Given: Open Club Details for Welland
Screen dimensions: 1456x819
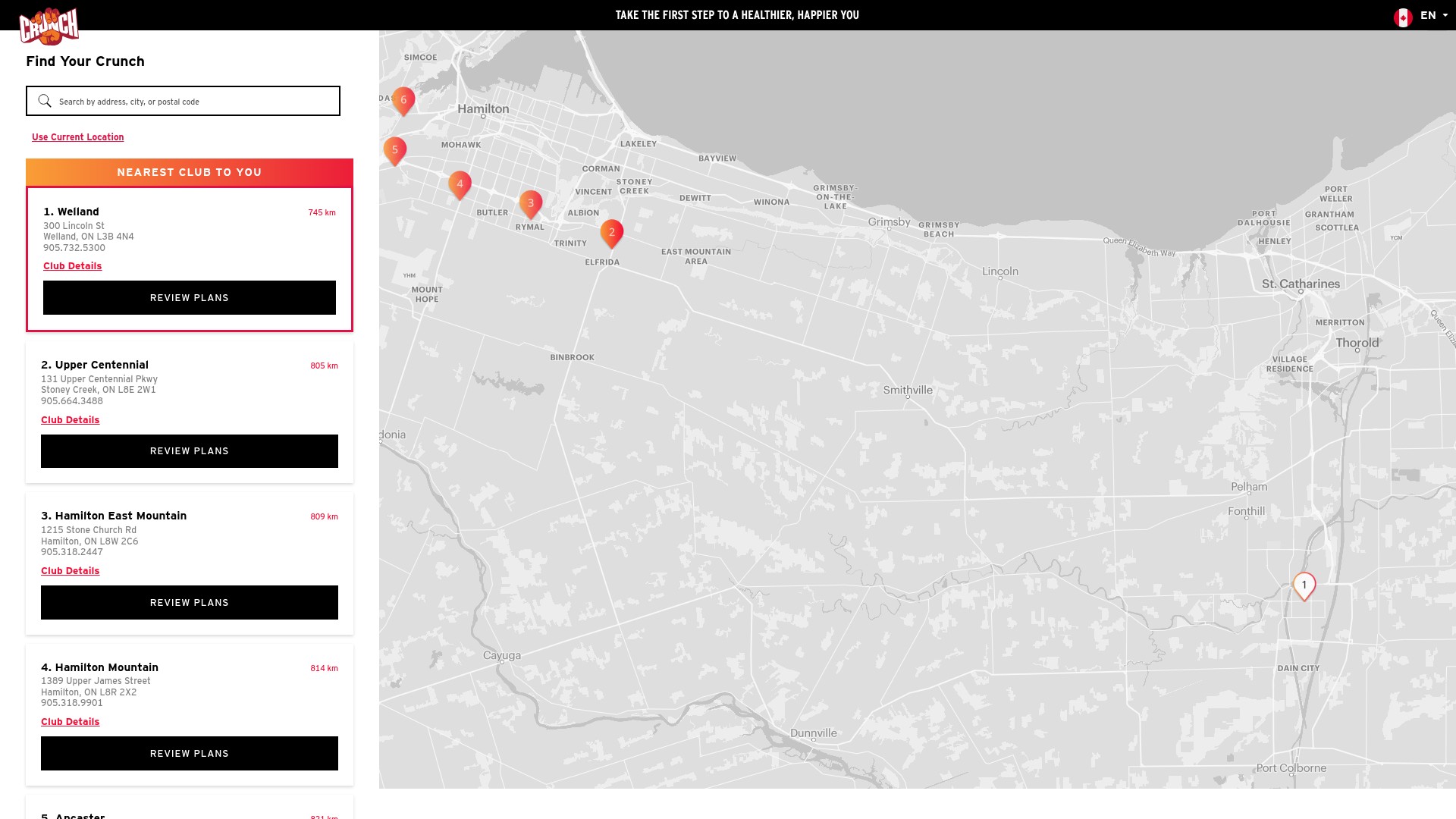Looking at the screenshot, I should (72, 266).
